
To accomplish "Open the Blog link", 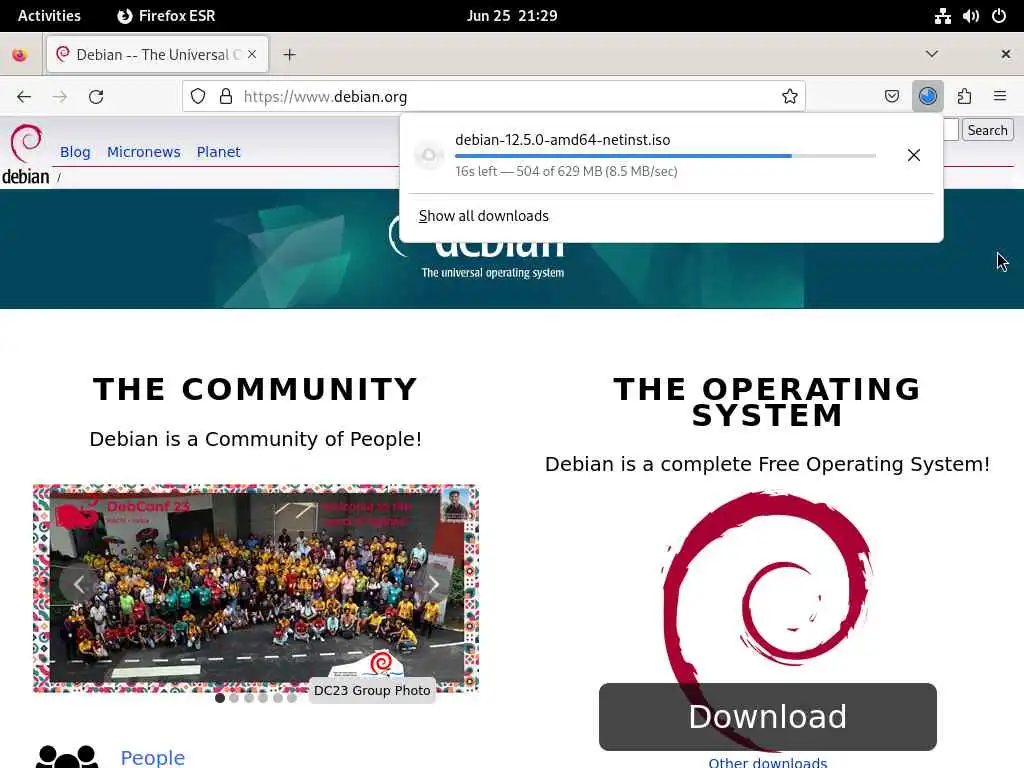I will tap(75, 152).
